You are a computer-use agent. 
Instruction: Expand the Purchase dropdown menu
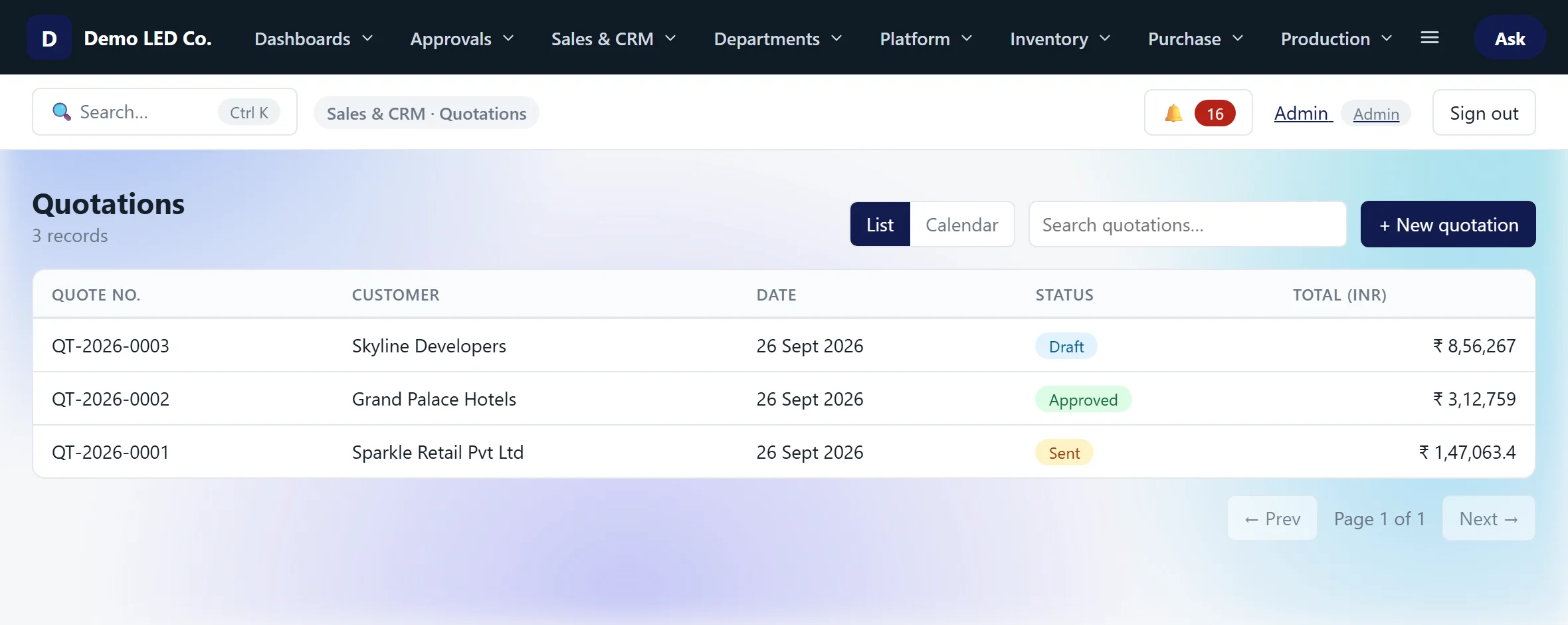tap(1196, 39)
